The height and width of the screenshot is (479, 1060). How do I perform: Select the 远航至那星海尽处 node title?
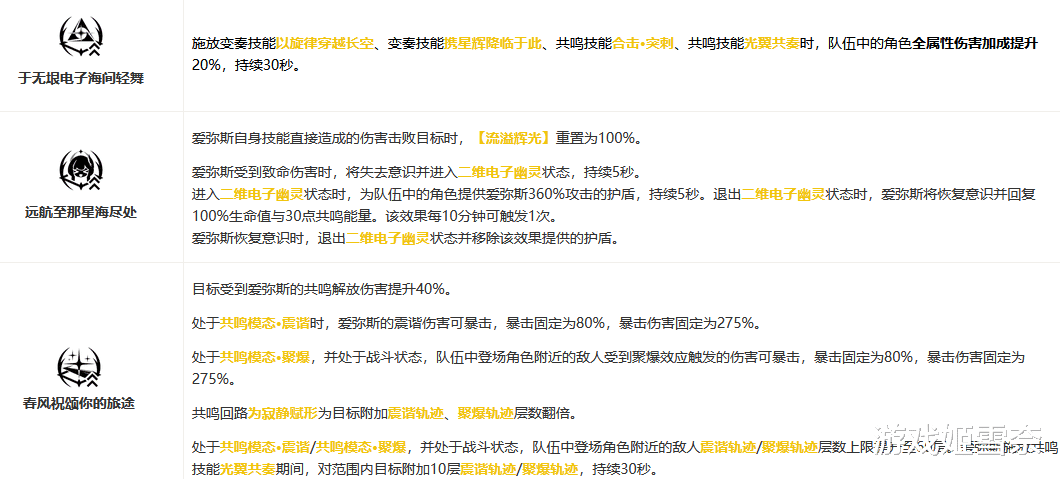tap(81, 213)
